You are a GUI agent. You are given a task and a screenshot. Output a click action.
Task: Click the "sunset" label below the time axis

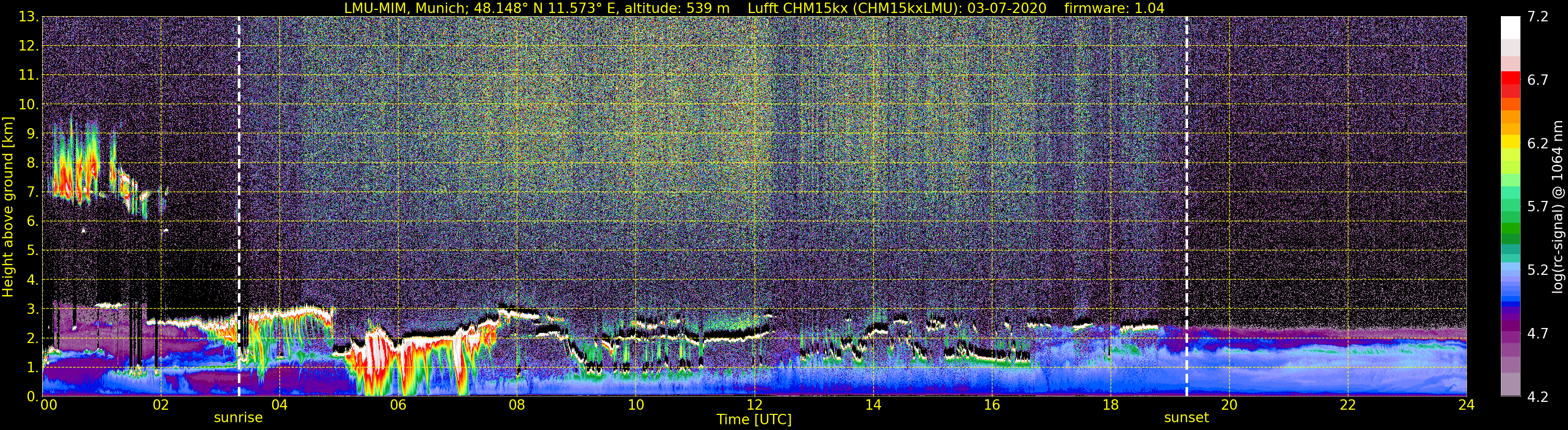tap(1187, 418)
